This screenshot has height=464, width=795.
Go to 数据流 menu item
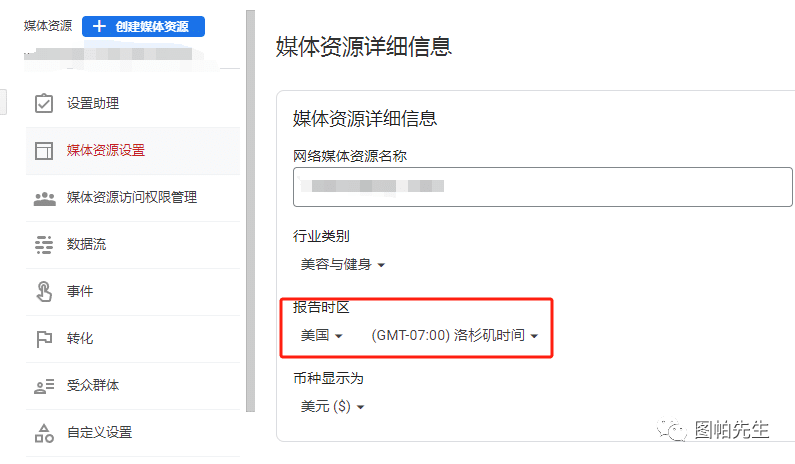pos(87,244)
